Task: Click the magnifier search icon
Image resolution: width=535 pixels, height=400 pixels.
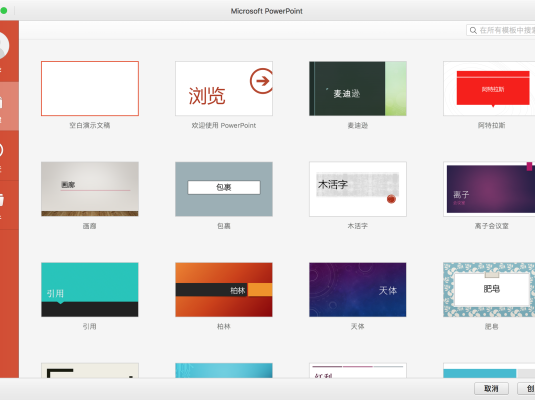Action: (473, 30)
